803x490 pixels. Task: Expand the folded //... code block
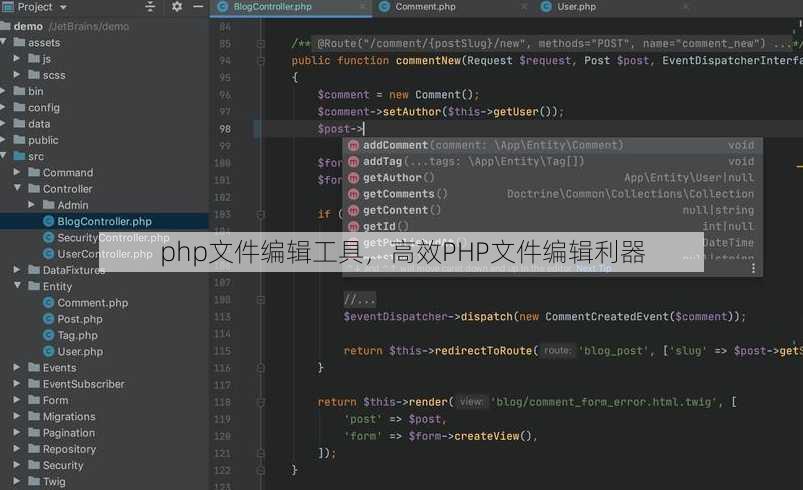pos(360,299)
